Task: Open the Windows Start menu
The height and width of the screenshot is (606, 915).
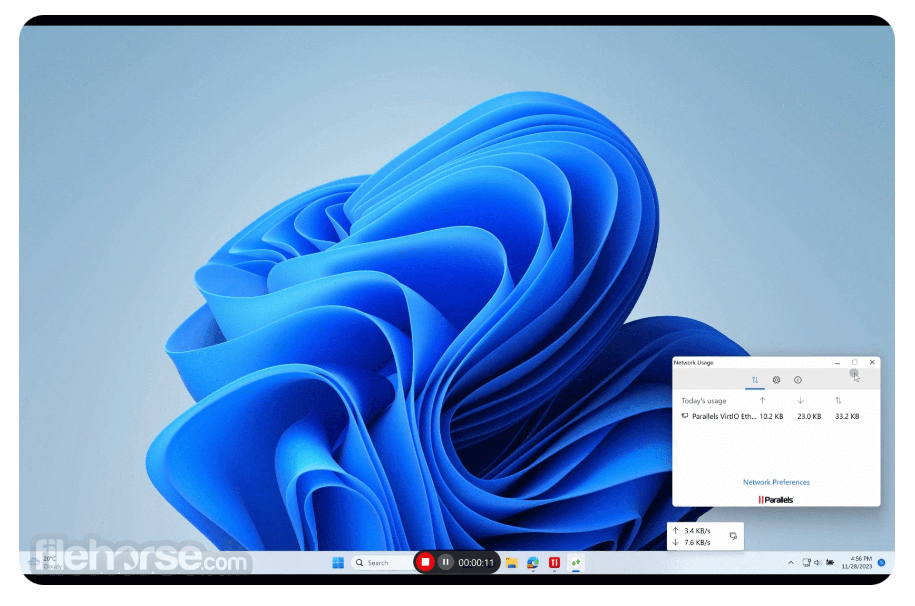Action: click(x=338, y=563)
